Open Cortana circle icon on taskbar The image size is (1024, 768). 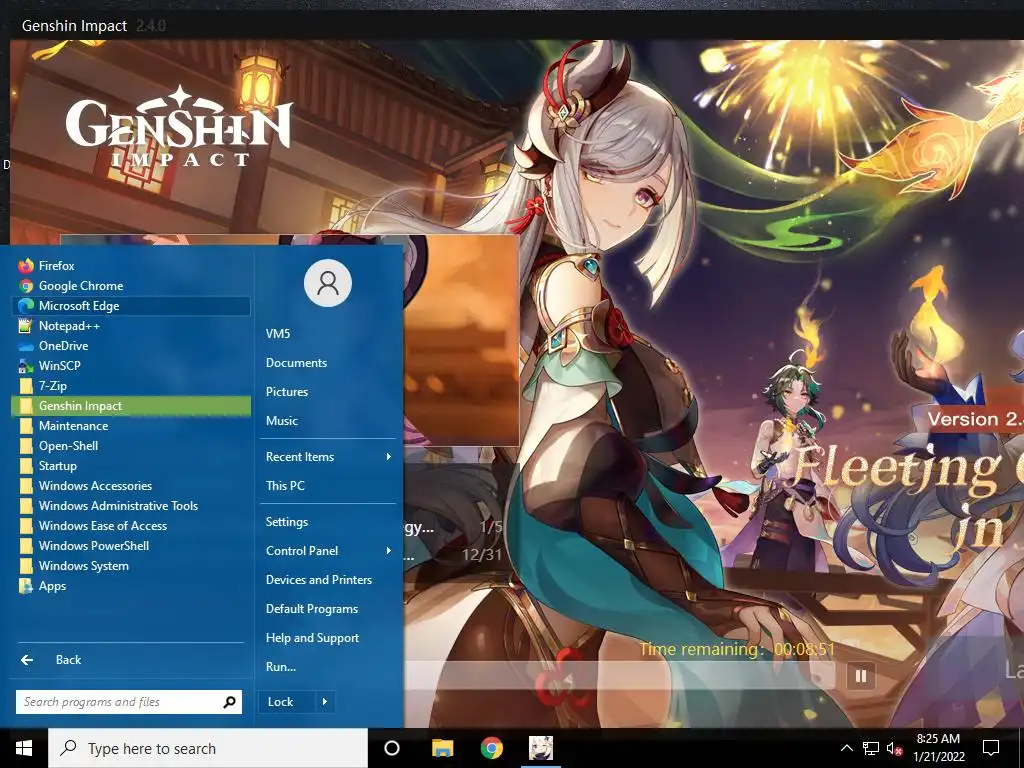pos(392,748)
